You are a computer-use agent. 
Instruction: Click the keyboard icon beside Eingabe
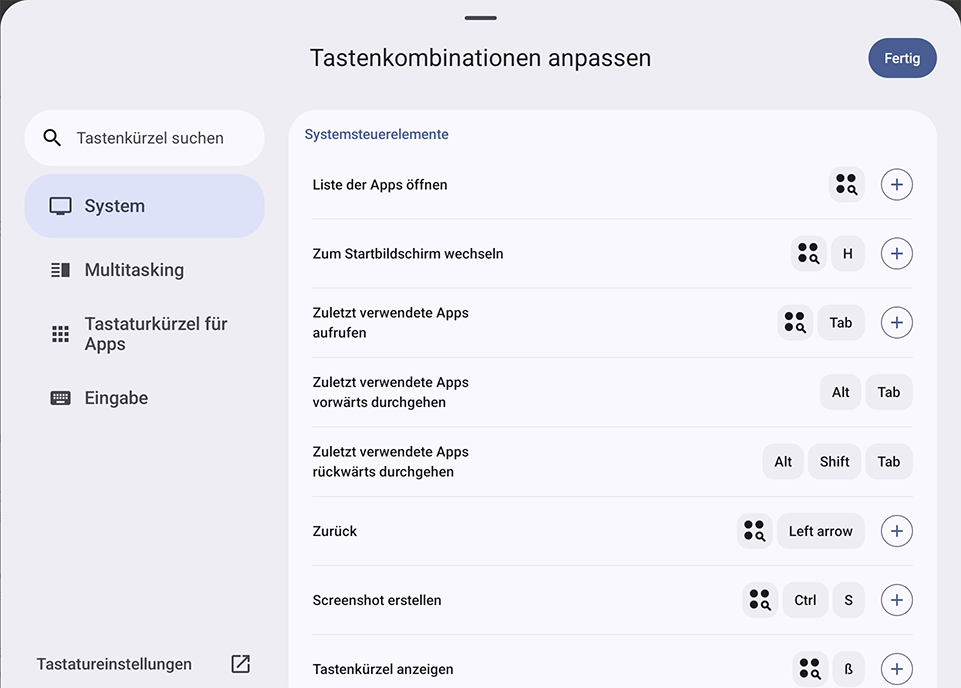(x=61, y=397)
